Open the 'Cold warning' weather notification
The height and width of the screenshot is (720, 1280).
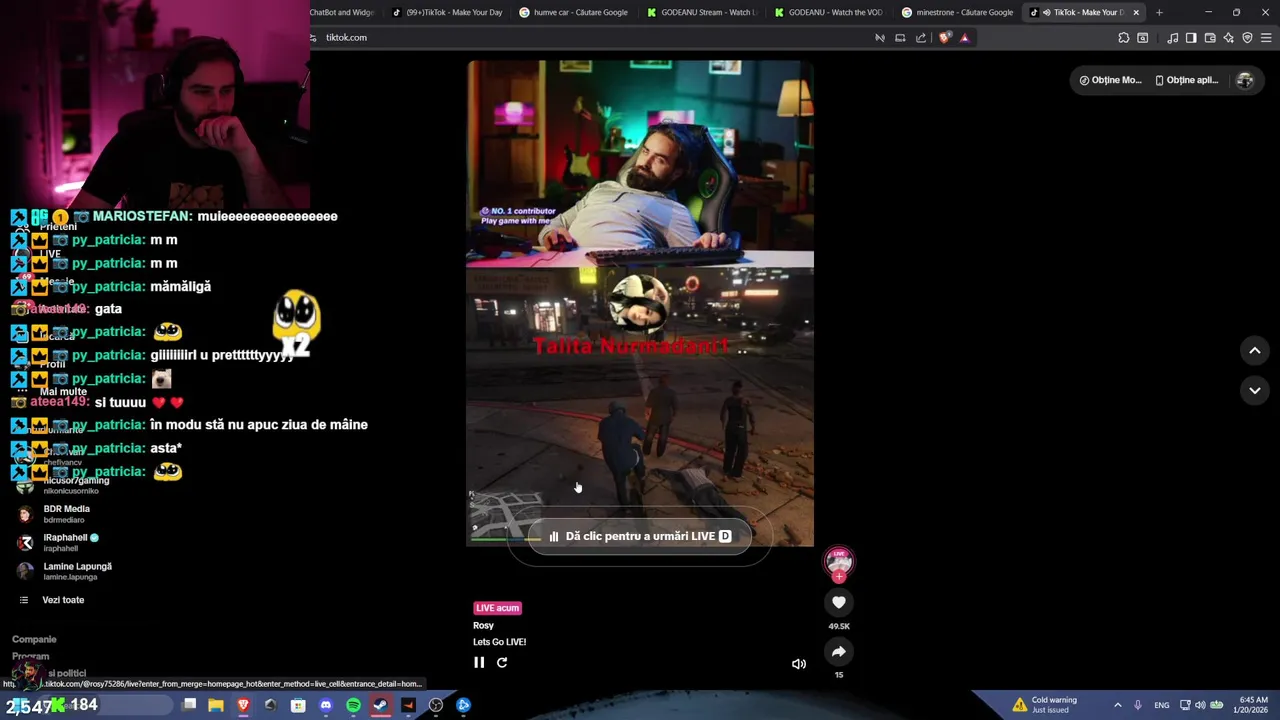click(x=1045, y=705)
